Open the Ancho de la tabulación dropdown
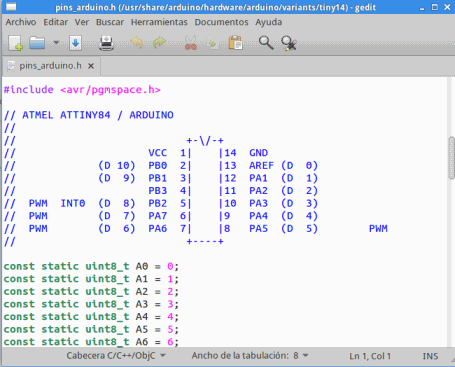The height and width of the screenshot is (367, 455). tap(250, 356)
